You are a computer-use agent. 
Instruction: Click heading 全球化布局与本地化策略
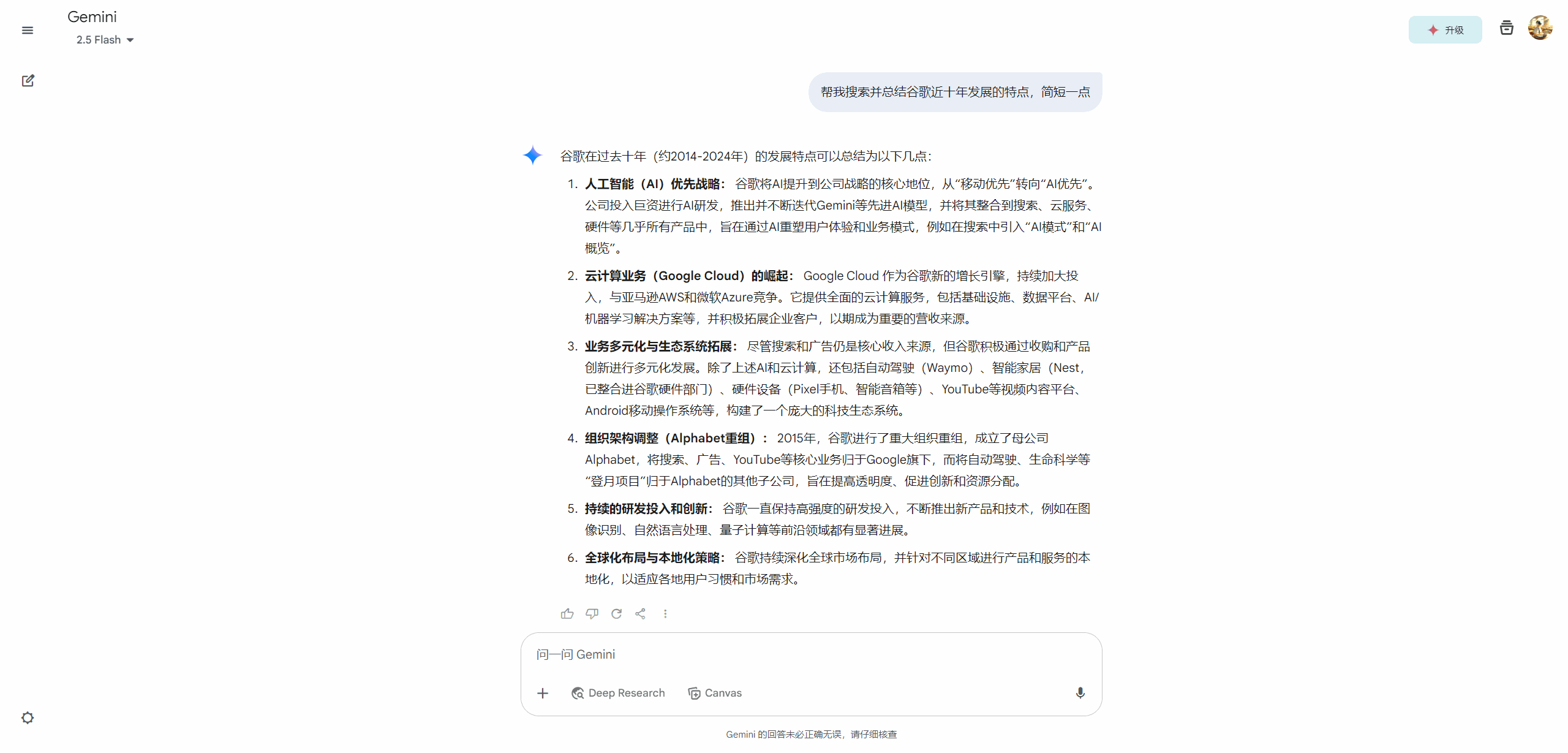[x=655, y=558]
